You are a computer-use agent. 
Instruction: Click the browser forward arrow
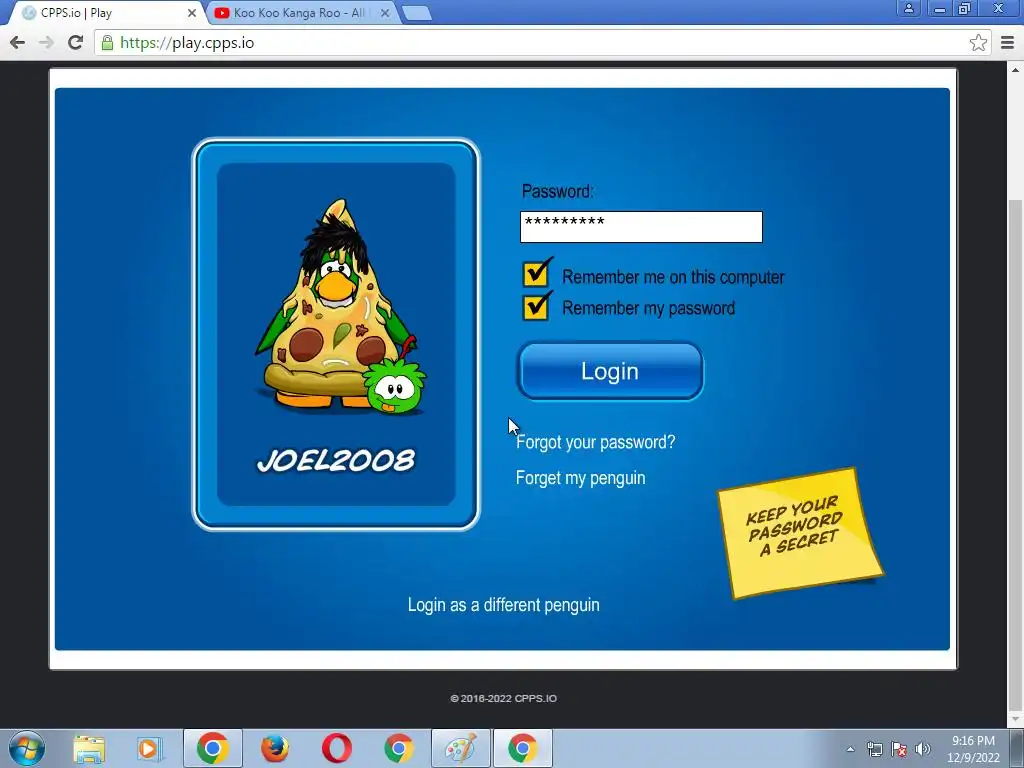coord(46,43)
